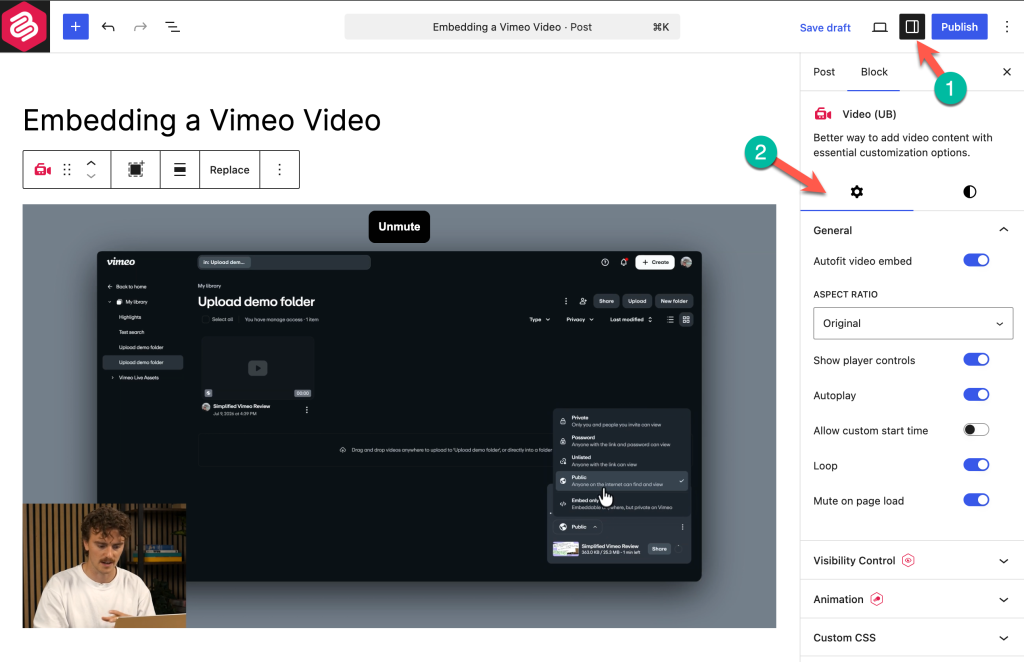Screen dimensions: 1024x662
Task: Turn off the Loop switch
Action: click(976, 465)
